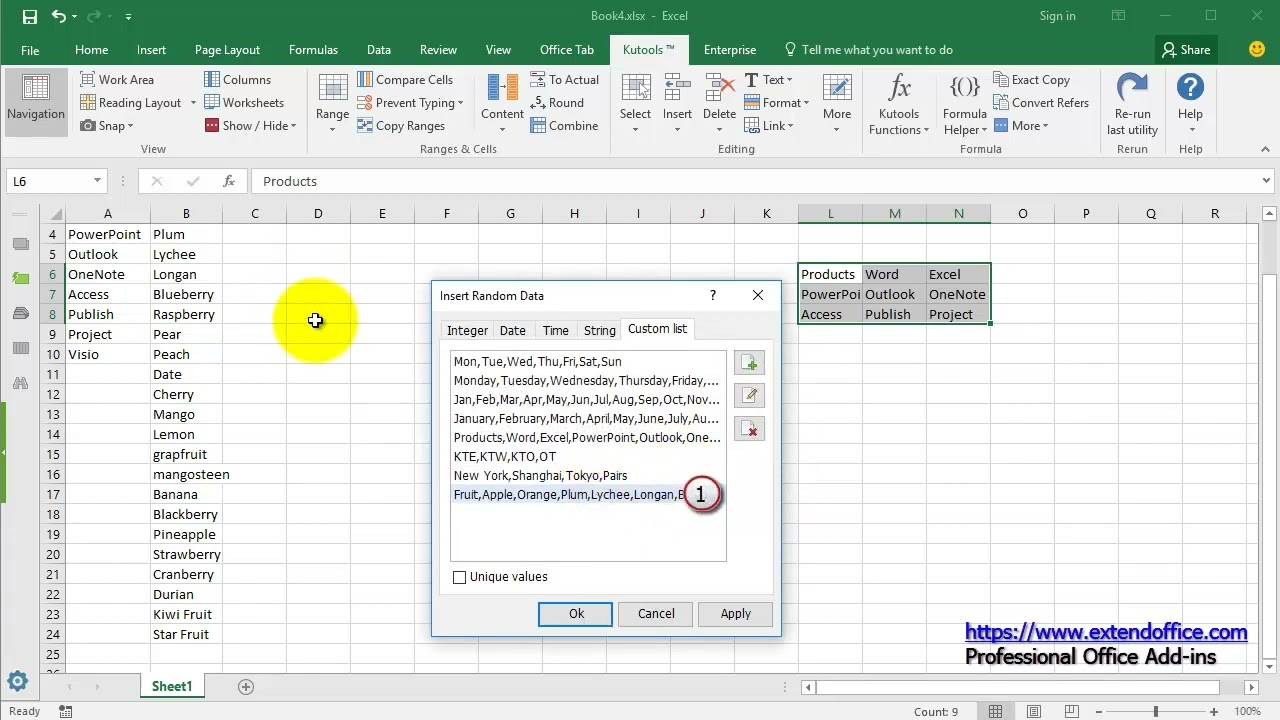The image size is (1280, 720).
Task: Undo the last action in the title bar
Action: 58,16
